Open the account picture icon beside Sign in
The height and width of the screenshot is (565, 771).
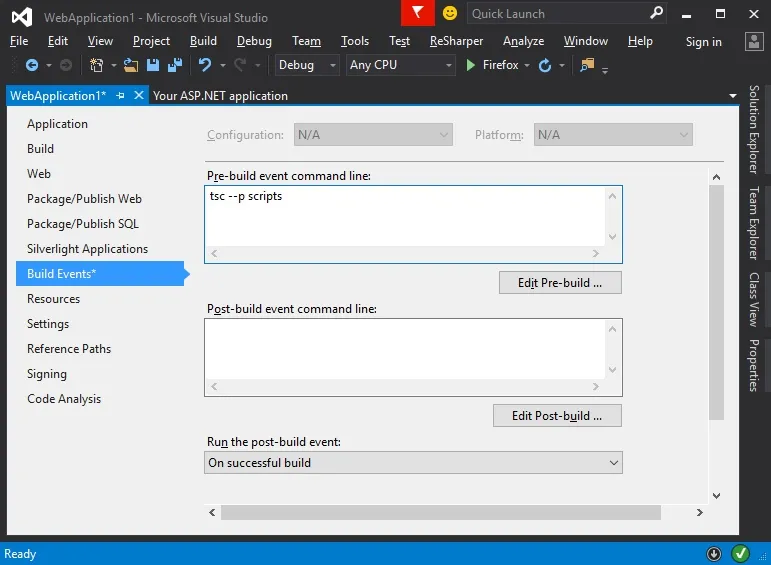click(754, 42)
